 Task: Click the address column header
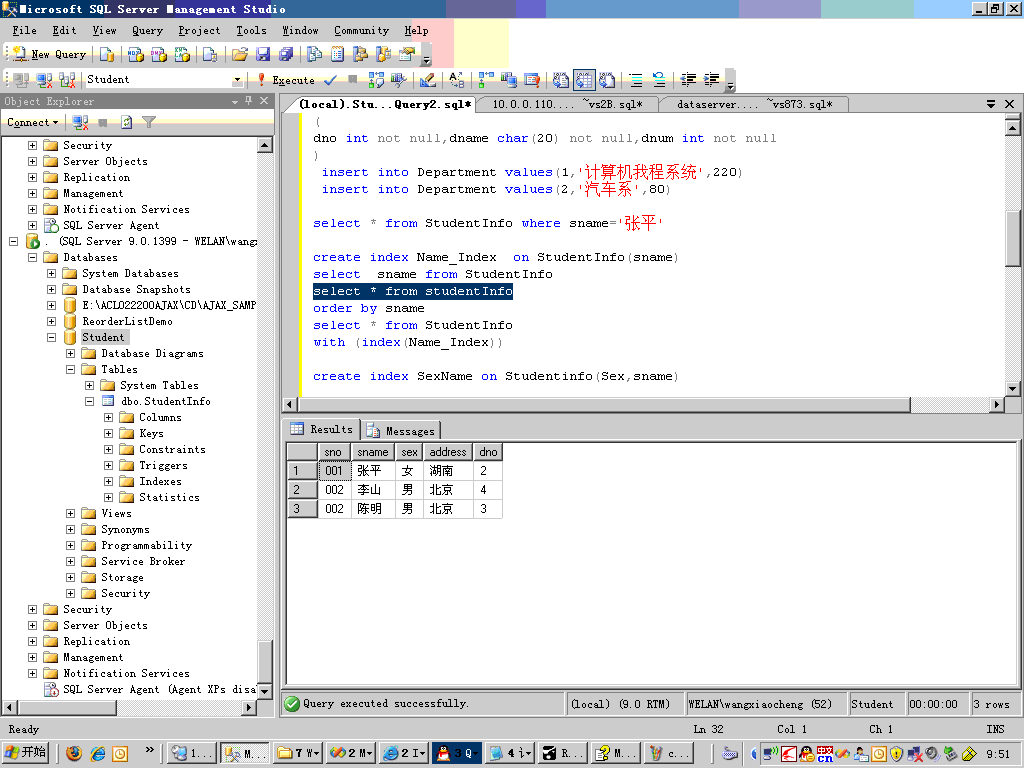click(x=448, y=452)
